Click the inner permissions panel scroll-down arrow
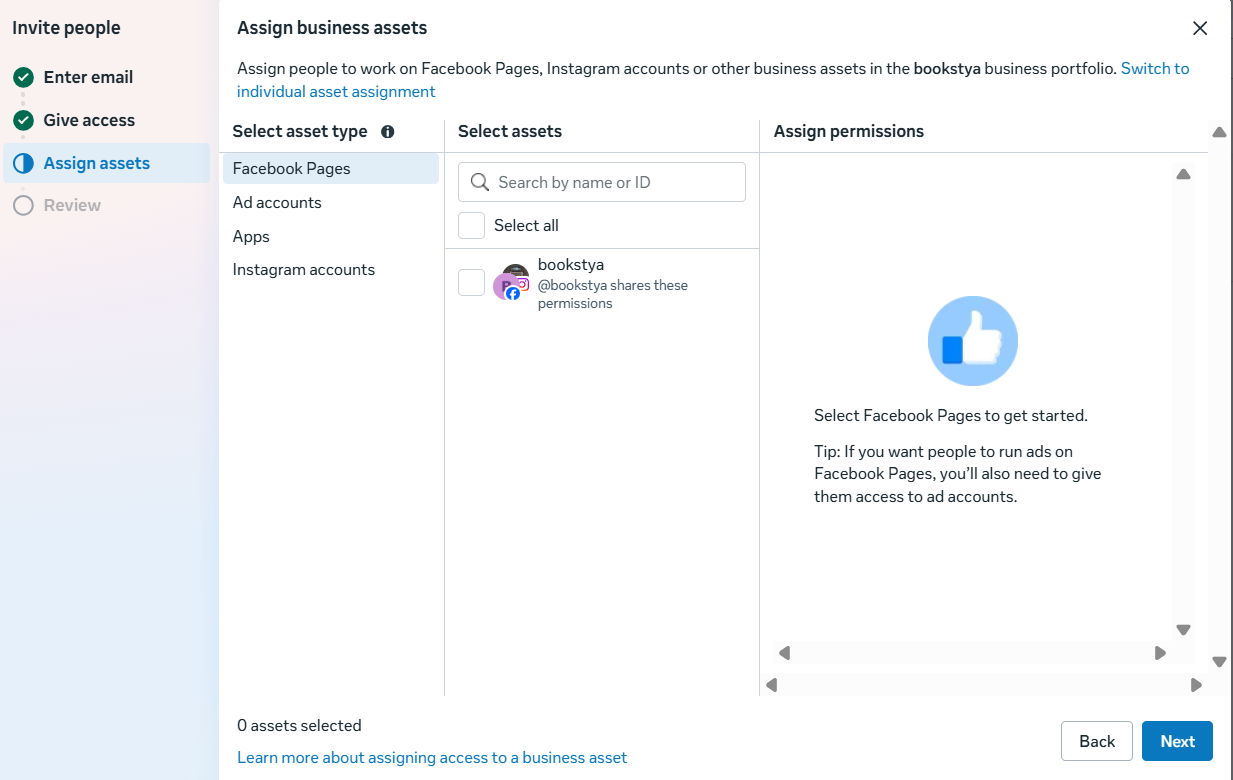 click(1183, 630)
